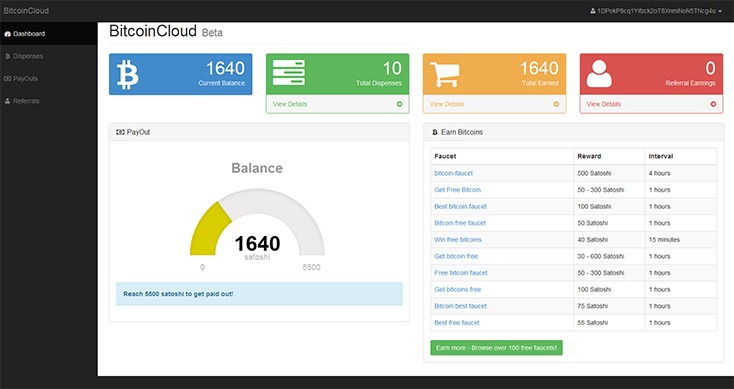Viewport: 734px width, 389px height.
Task: Click the user silhouette icon on Referral Earnings card
Action: pos(599,73)
